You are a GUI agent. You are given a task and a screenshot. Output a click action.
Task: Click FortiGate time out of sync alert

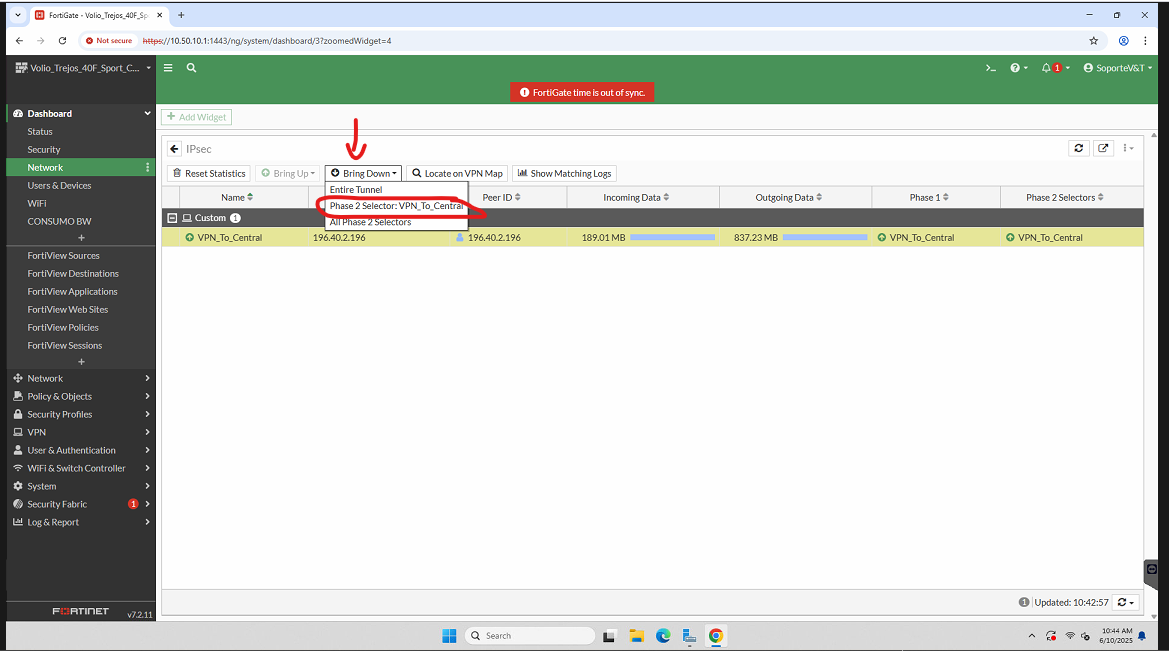(582, 92)
